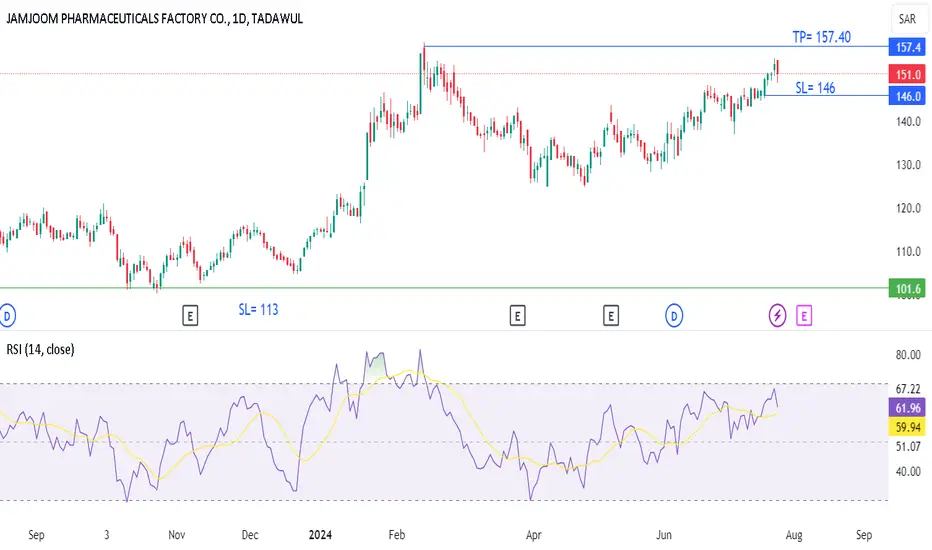Image resolution: width=932 pixels, height=550 pixels.
Task: Click the JAMJOOM PHARMACEUTICALS chart title
Action: point(155,18)
